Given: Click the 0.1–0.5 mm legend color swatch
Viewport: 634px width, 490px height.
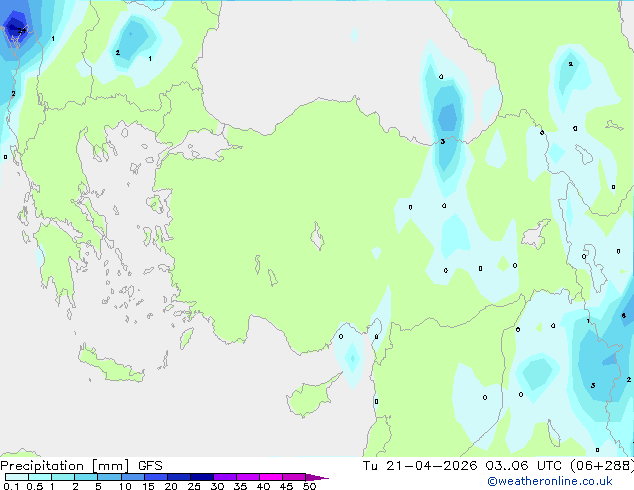Looking at the screenshot, I should tap(17, 477).
